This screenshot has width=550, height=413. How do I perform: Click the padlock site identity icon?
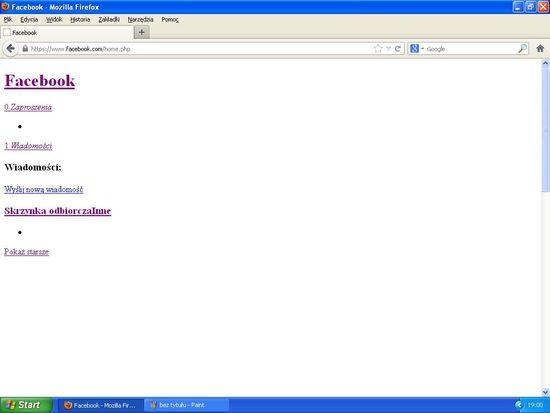click(x=25, y=49)
